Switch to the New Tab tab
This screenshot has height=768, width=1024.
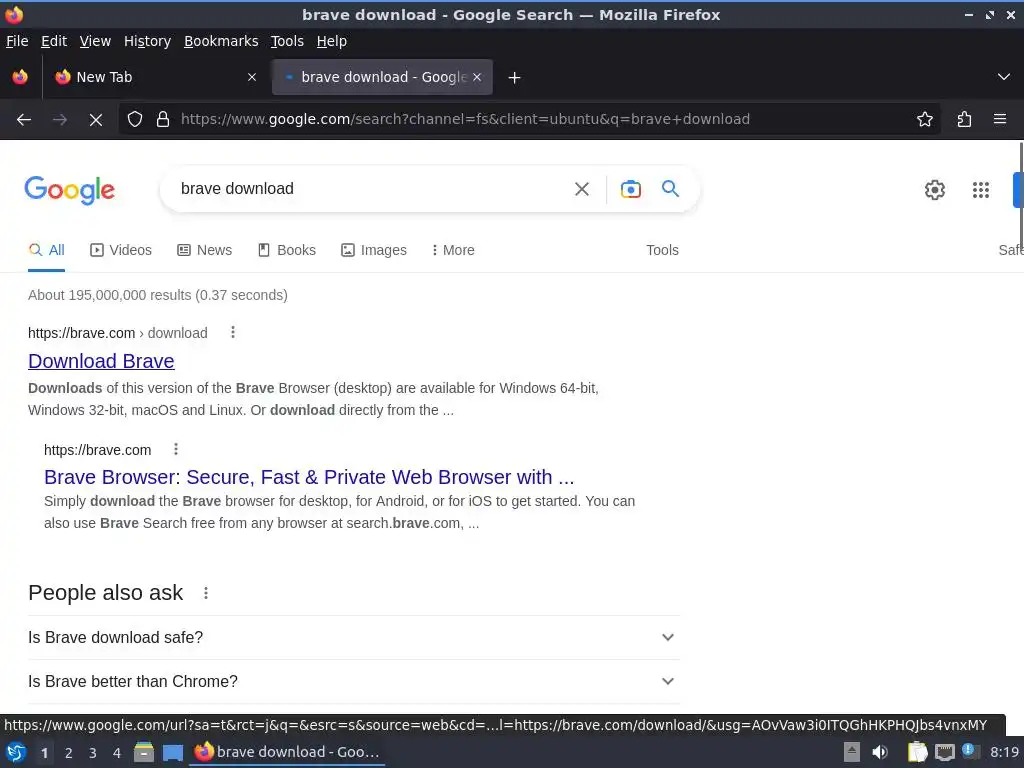point(155,77)
